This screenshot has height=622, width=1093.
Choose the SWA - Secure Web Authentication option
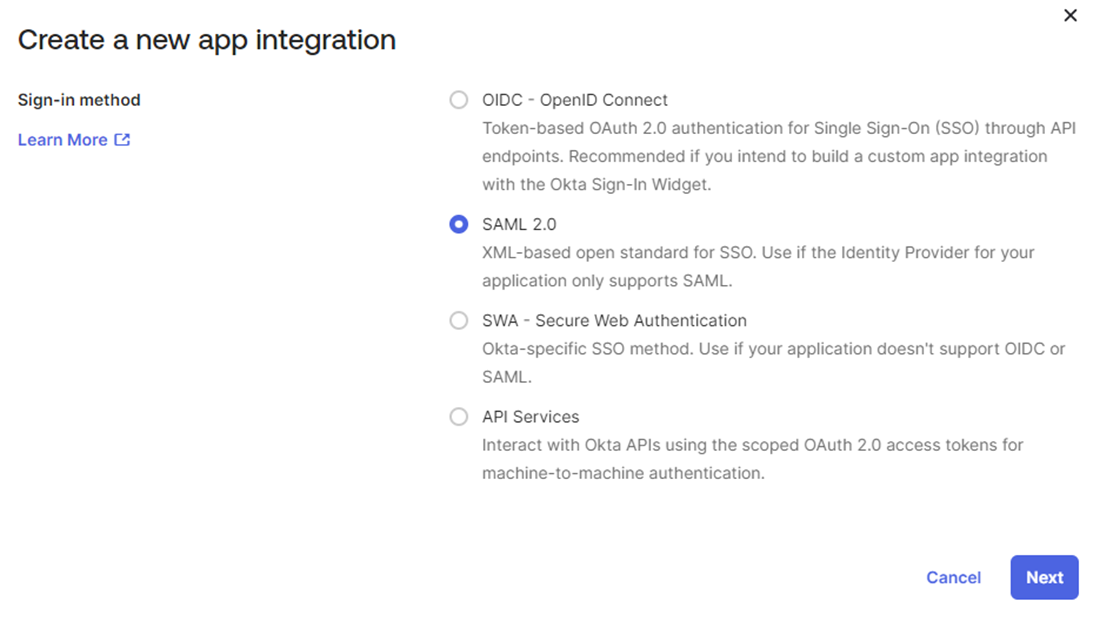click(458, 320)
